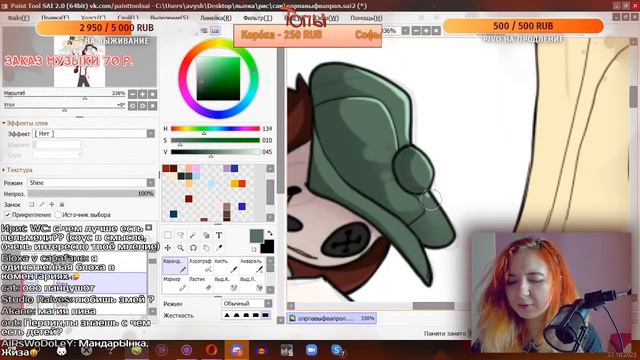The width and height of the screenshot is (640, 360).
Task: Open the Помощь menu
Action: (x=366, y=18)
